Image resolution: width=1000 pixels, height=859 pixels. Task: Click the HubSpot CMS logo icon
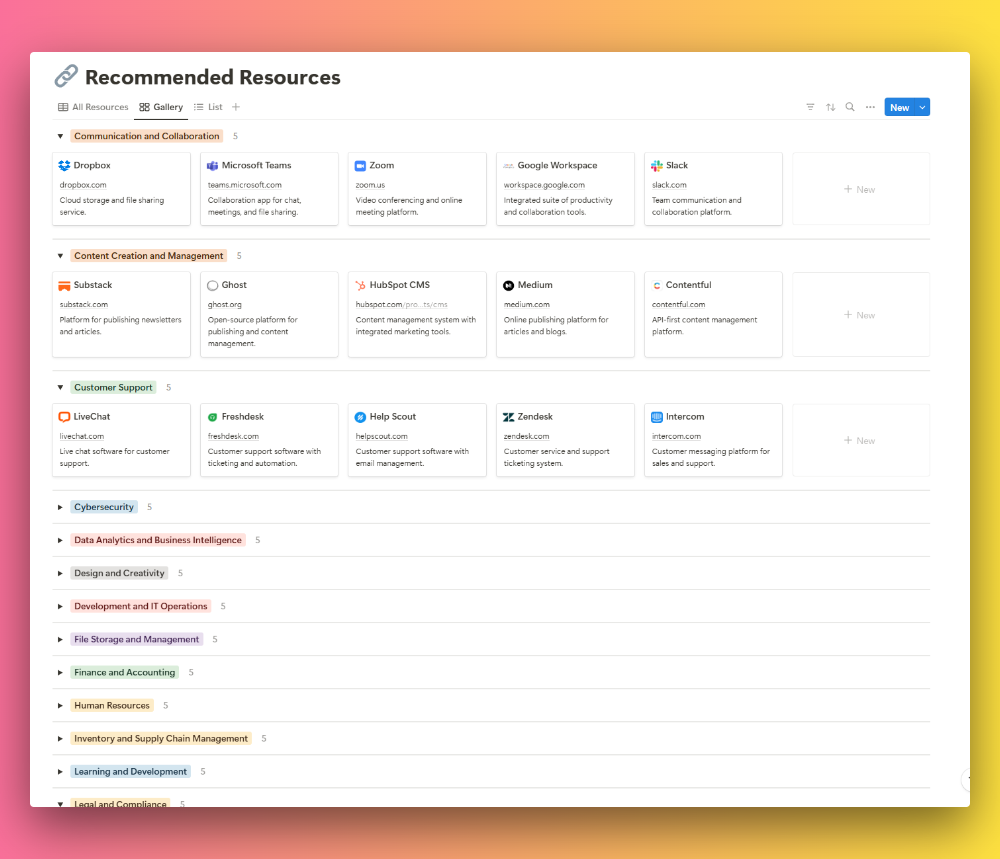point(360,285)
